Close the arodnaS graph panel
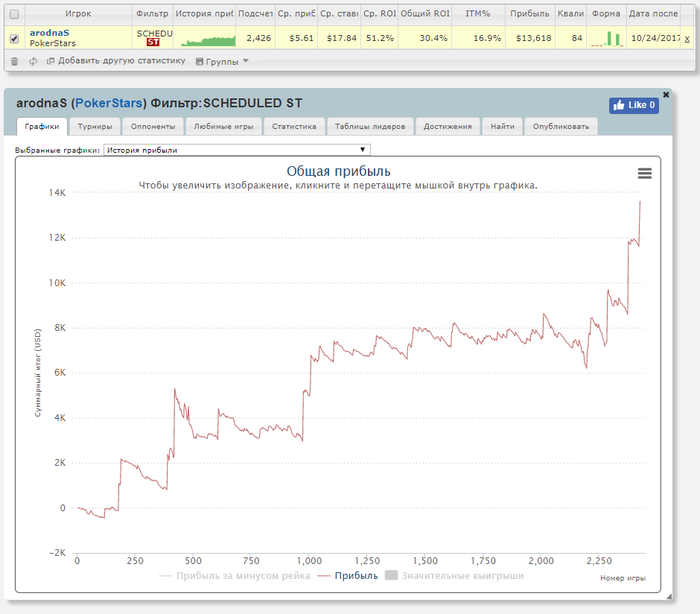This screenshot has width=700, height=614. point(666,95)
